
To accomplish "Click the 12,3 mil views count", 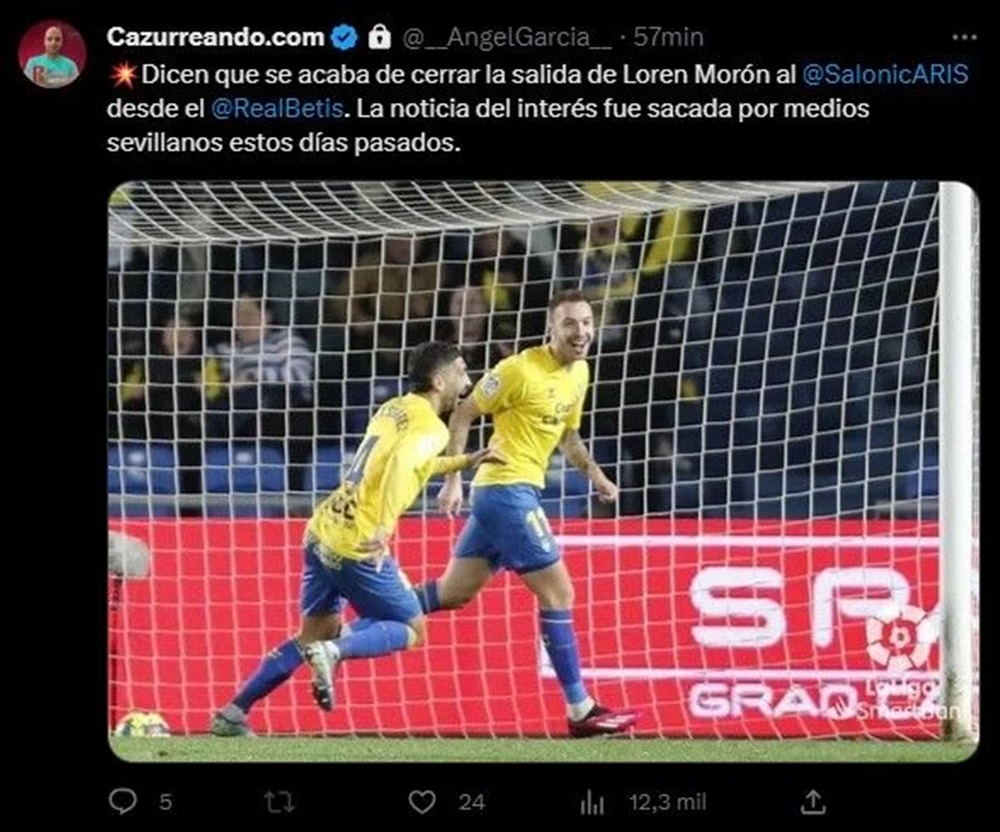I will coord(668,802).
